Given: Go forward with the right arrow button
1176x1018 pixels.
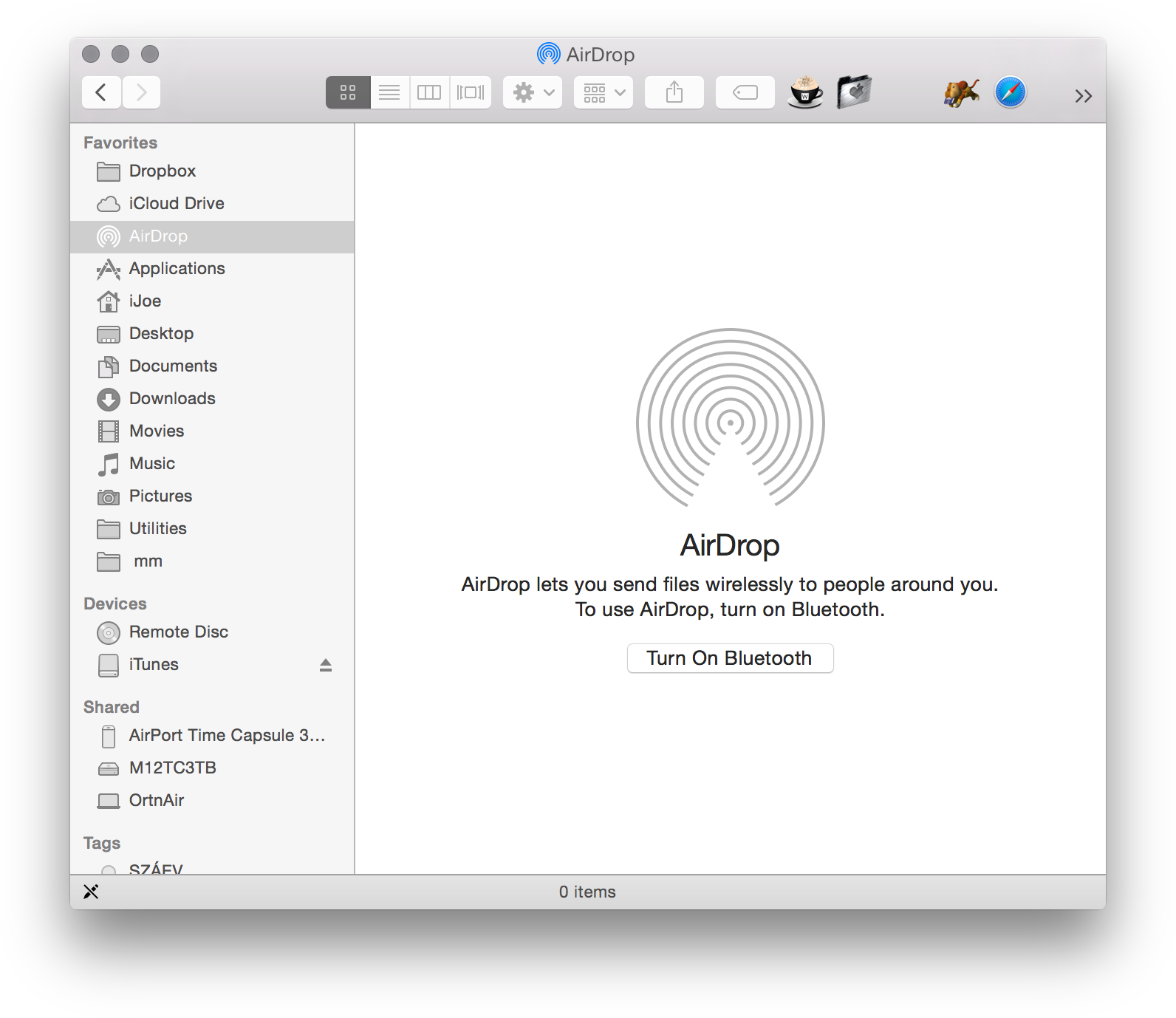Looking at the screenshot, I should tap(141, 92).
